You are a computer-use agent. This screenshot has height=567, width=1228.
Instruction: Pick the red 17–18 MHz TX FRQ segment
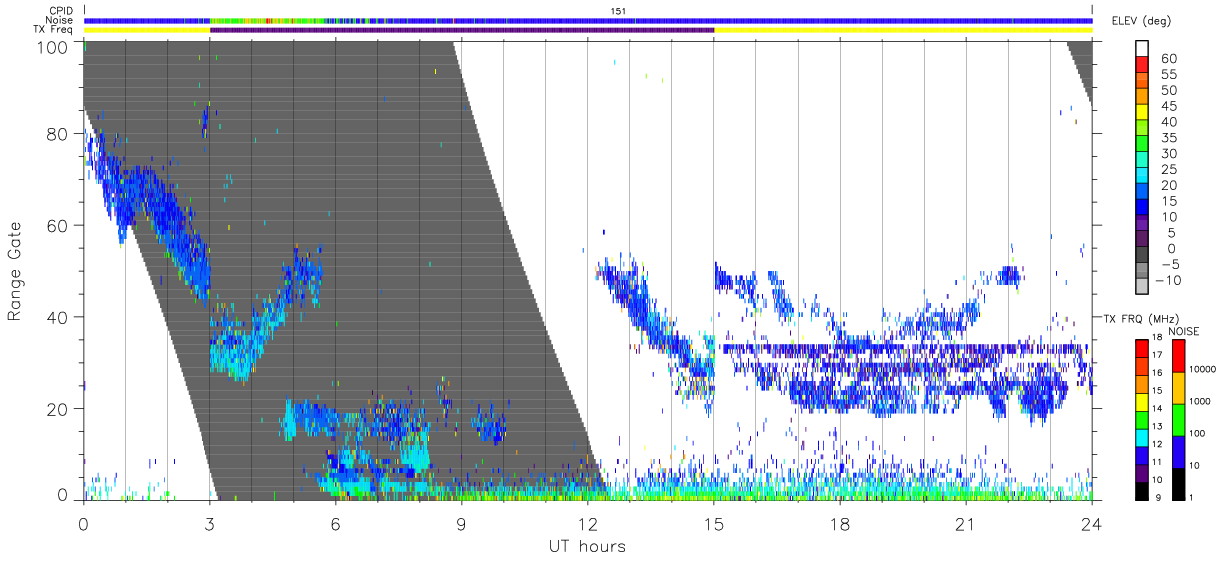[x=1142, y=349]
